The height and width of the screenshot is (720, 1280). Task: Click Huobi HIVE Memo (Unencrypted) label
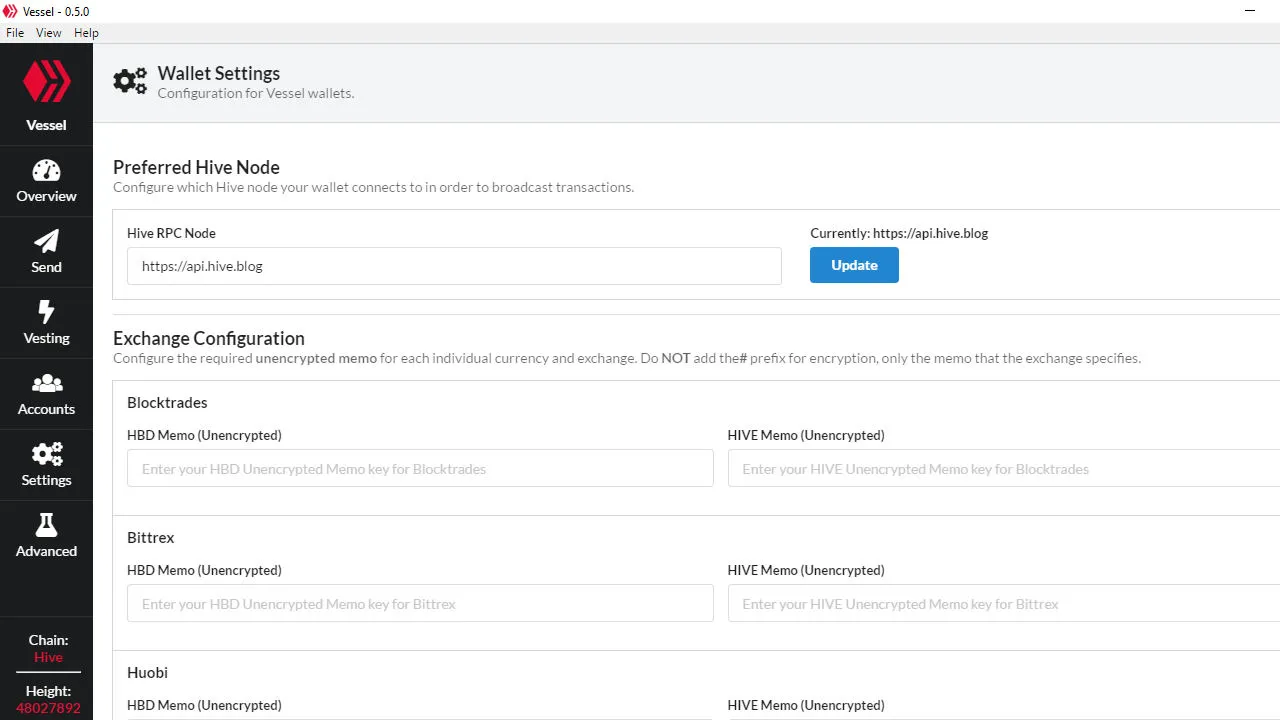[x=806, y=705]
